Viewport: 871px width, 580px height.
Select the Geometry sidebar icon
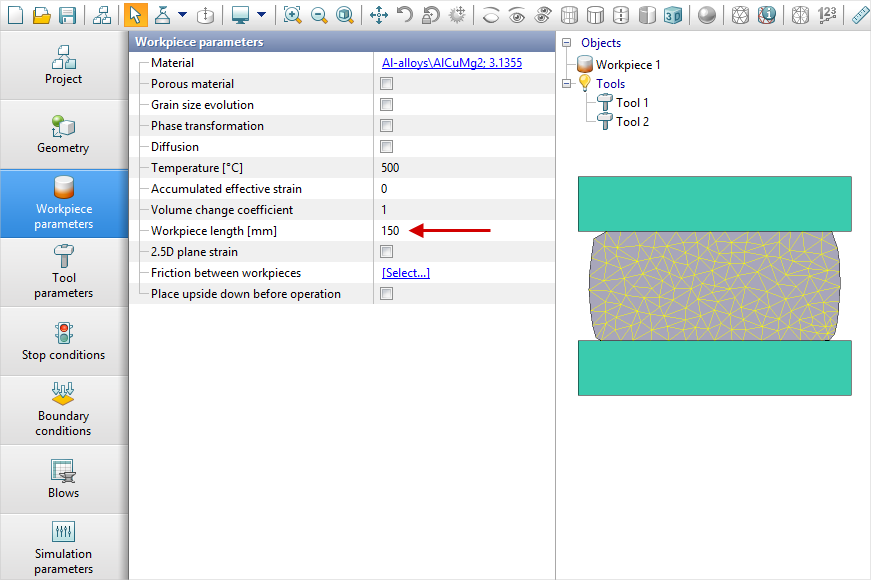point(63,133)
